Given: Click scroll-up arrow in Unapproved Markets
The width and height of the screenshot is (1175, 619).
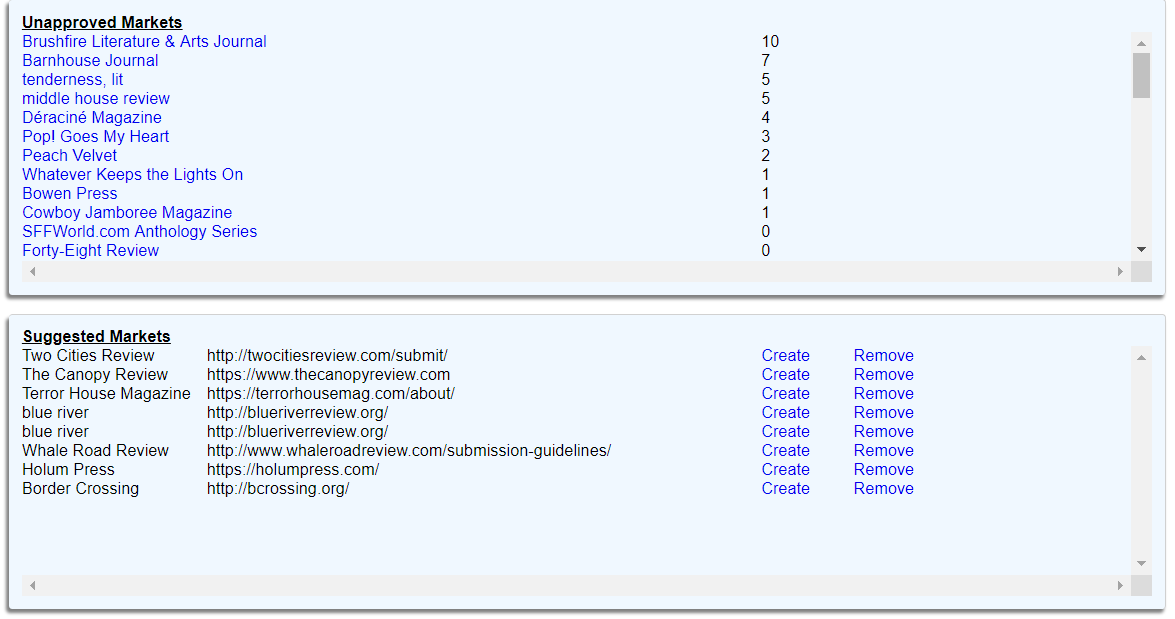Looking at the screenshot, I should pyautogui.click(x=1141, y=43).
